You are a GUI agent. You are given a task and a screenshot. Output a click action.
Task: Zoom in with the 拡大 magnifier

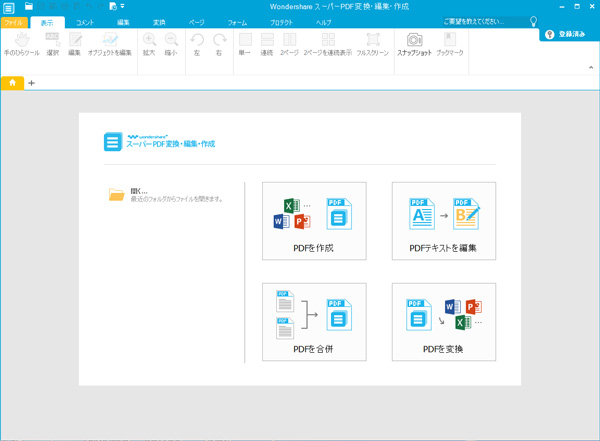point(149,45)
